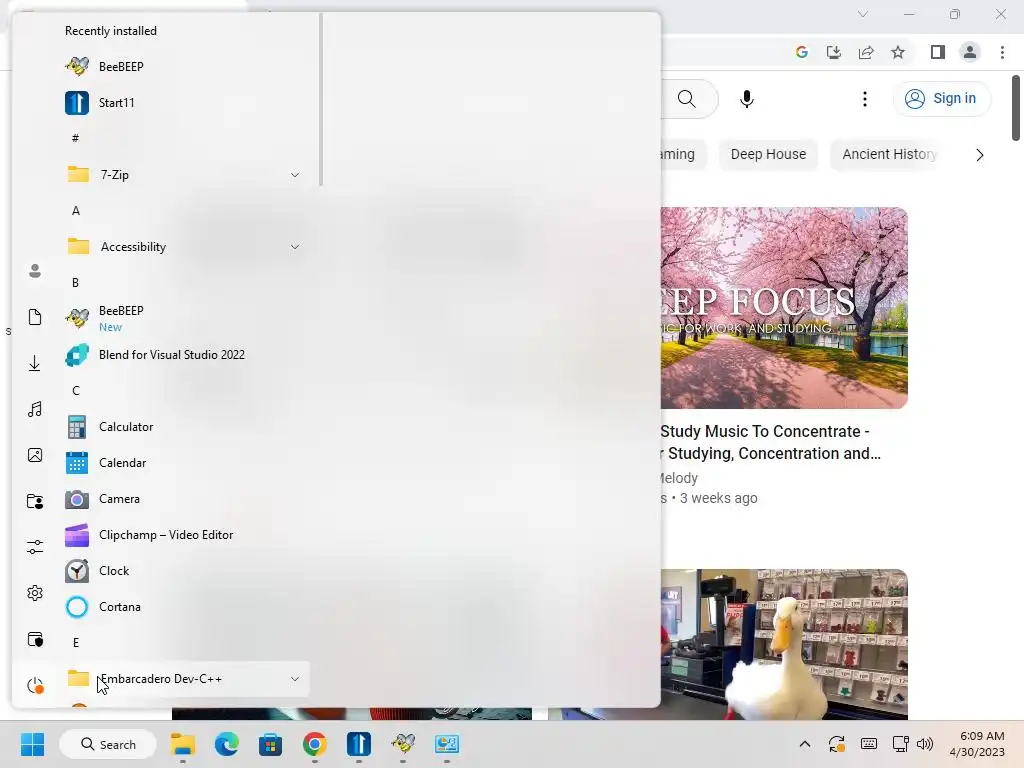Bookmark this page with the star icon
Screen dimensions: 1024x768
click(898, 52)
